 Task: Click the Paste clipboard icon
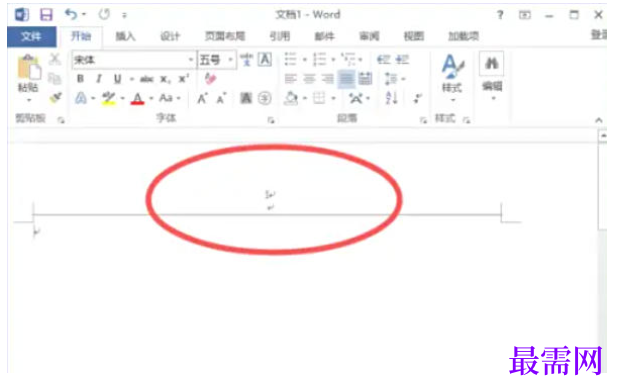[29, 67]
